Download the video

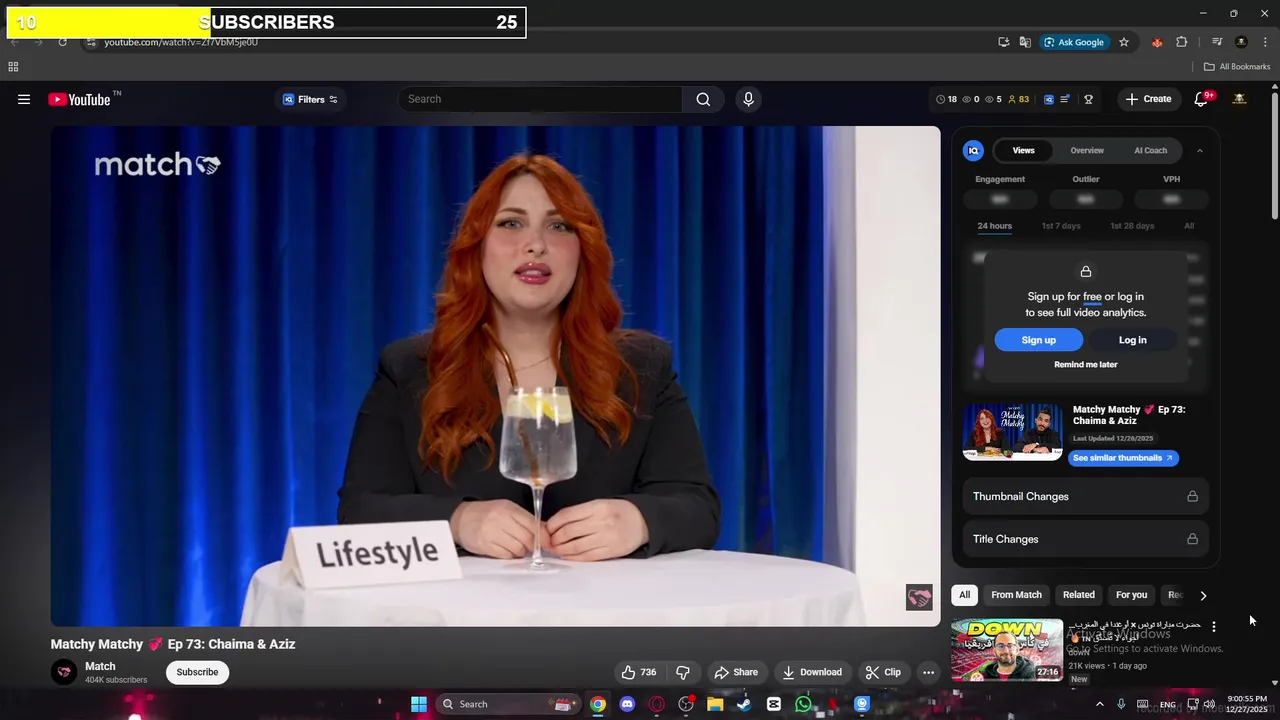point(811,672)
